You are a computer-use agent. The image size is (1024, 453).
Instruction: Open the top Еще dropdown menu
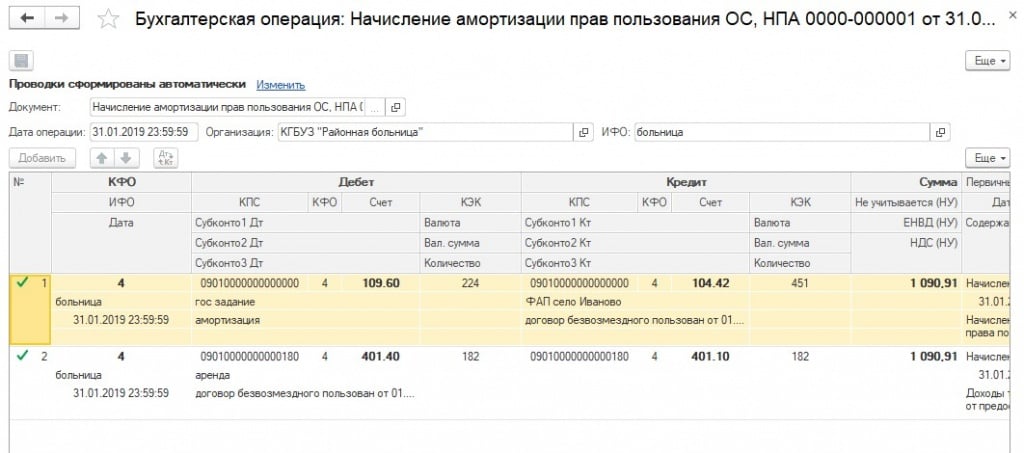coord(988,62)
